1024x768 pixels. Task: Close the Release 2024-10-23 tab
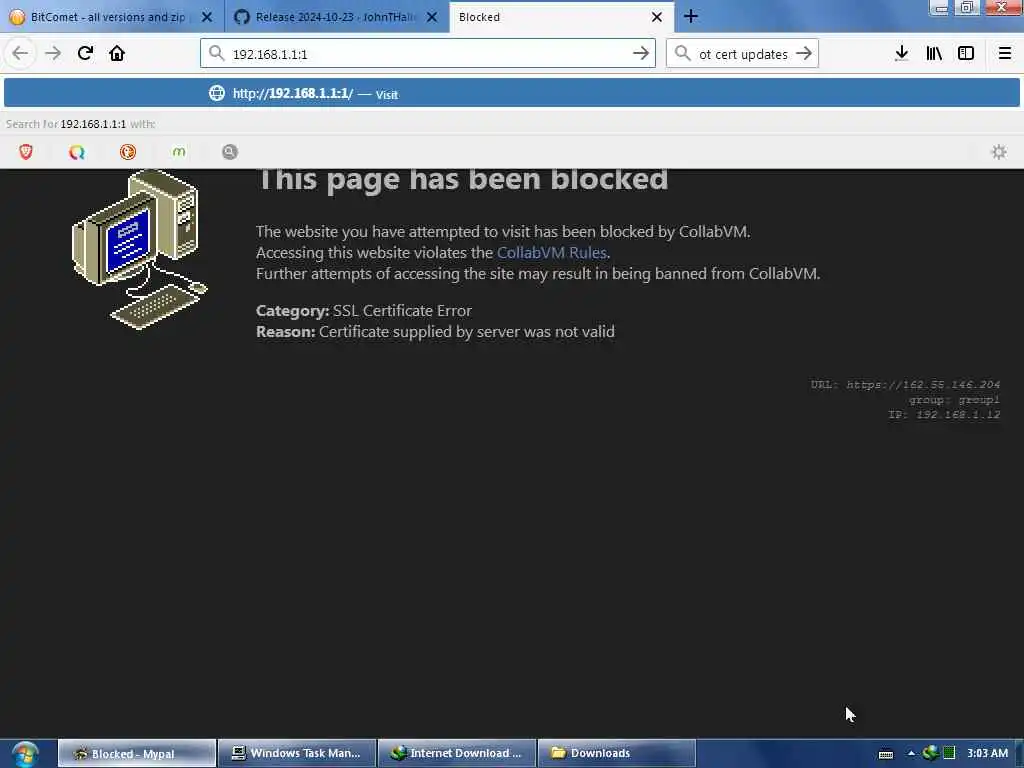coord(432,17)
